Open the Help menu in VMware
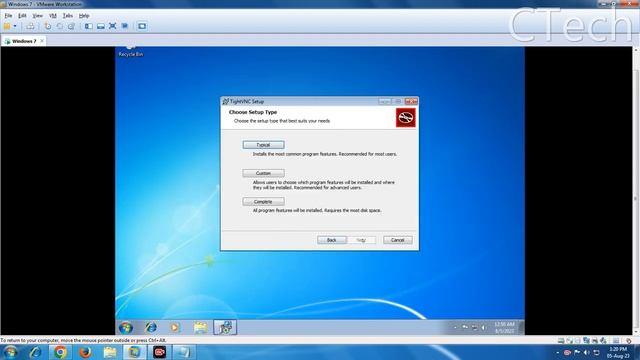640x360 pixels. [84, 16]
